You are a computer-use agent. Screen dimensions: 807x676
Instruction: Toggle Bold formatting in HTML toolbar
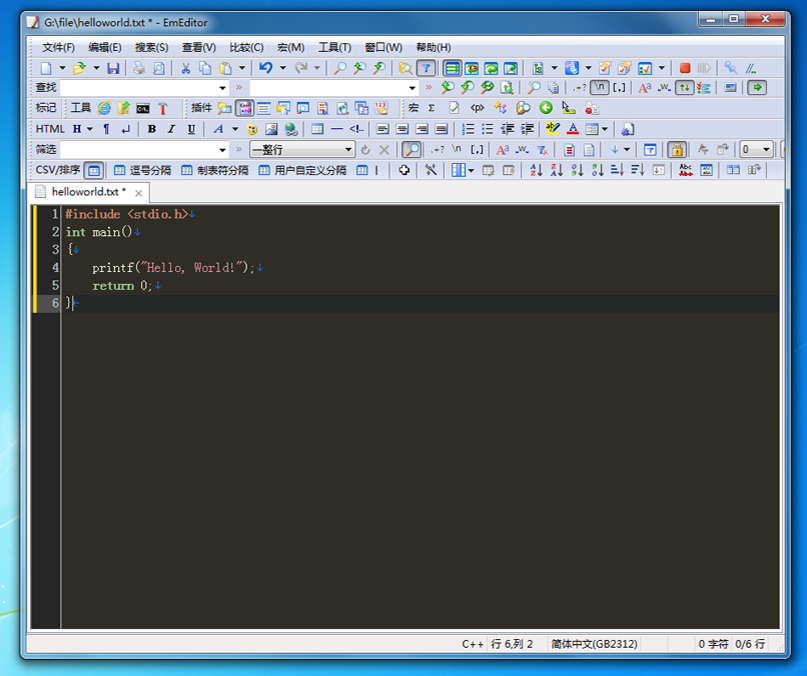tap(152, 129)
